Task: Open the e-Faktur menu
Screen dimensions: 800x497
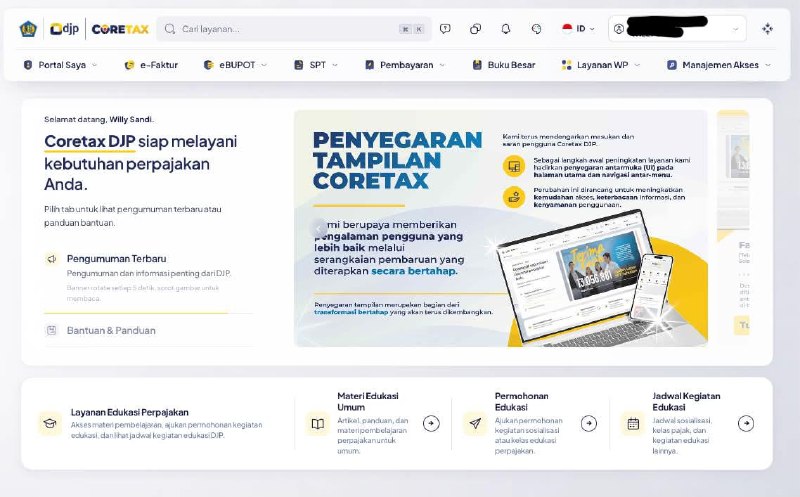Action: click(x=152, y=65)
